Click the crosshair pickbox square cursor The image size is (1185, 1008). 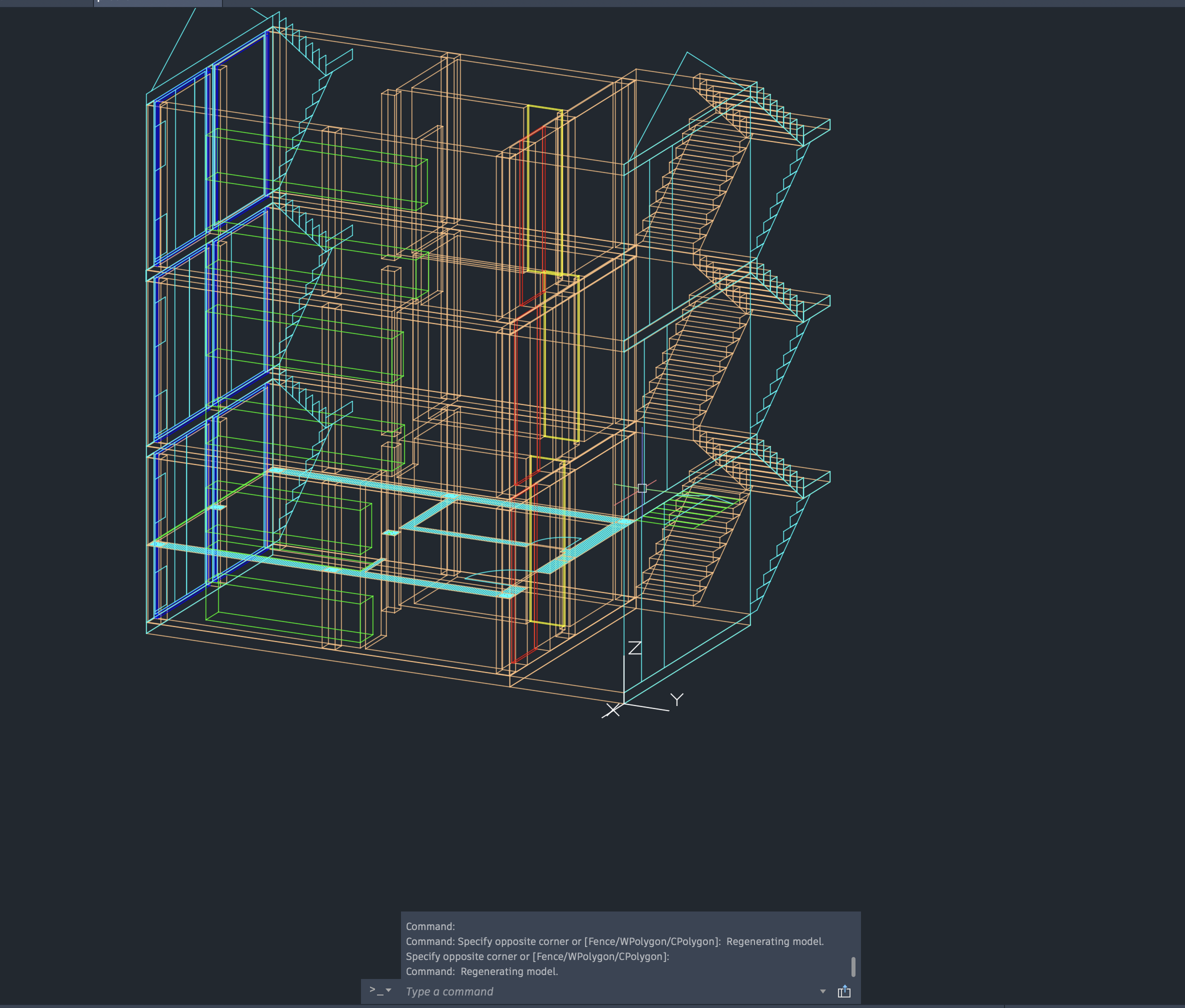[x=642, y=488]
